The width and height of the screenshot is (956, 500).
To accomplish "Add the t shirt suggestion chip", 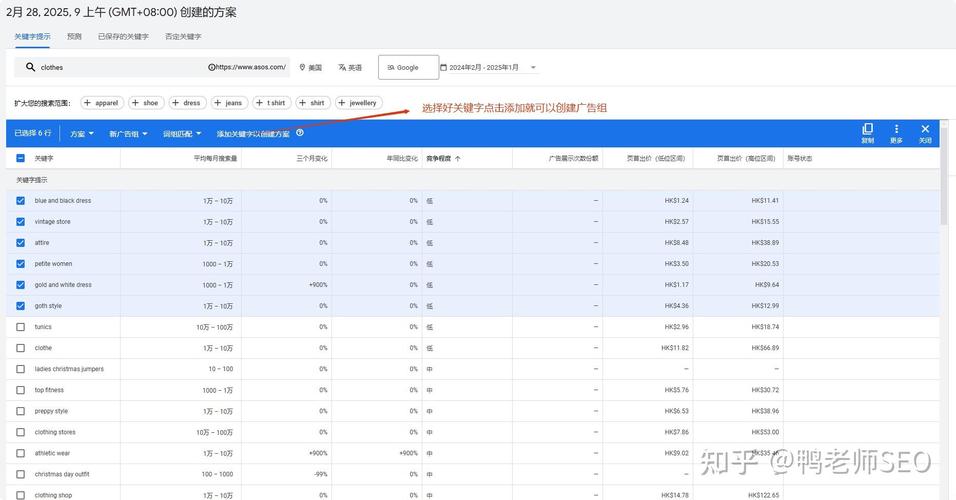I will tap(271, 103).
